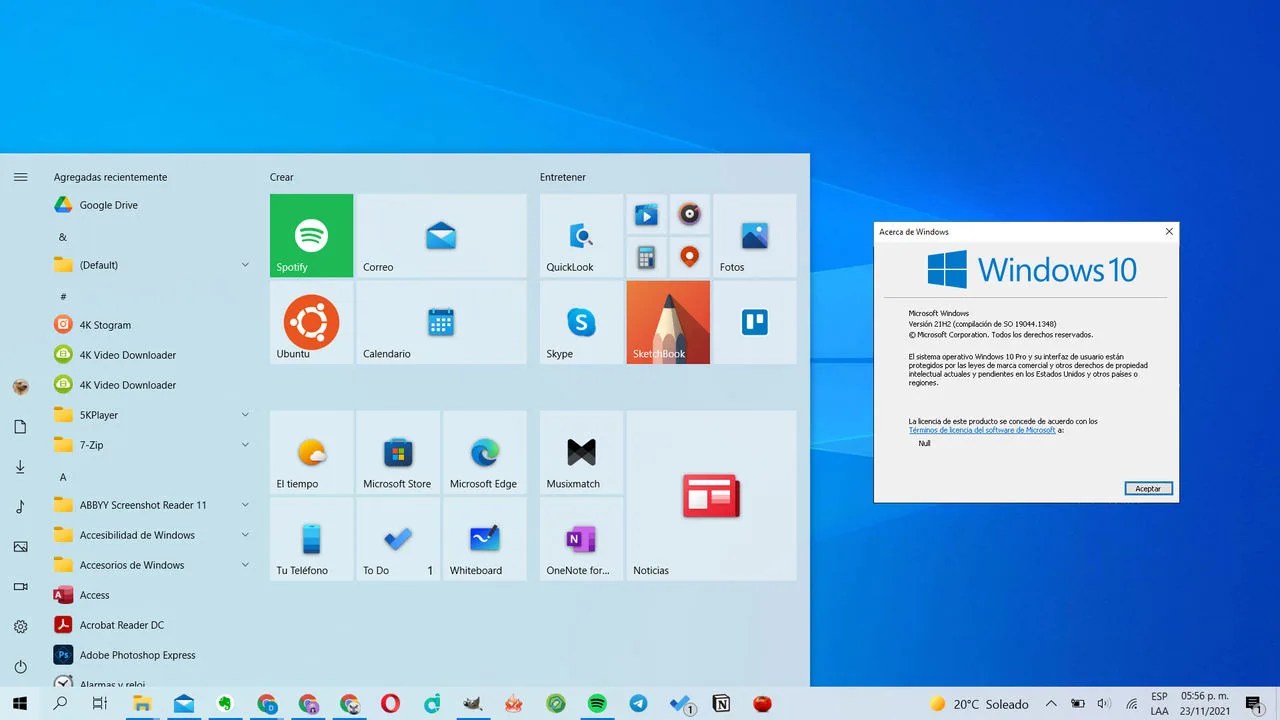
Task: Click the '&' letter header in app list
Action: coord(63,237)
